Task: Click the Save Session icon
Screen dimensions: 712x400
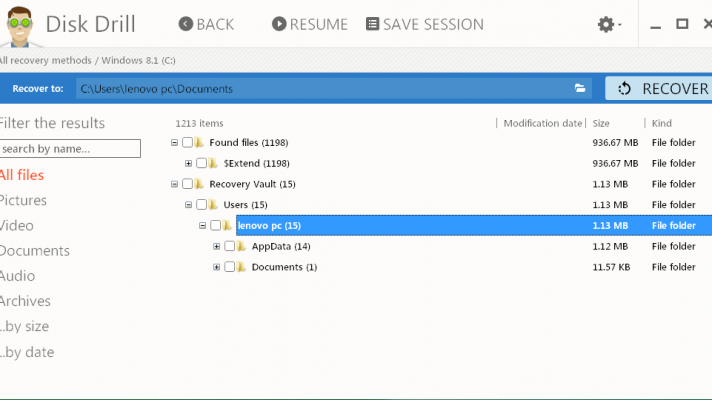Action: [x=372, y=24]
